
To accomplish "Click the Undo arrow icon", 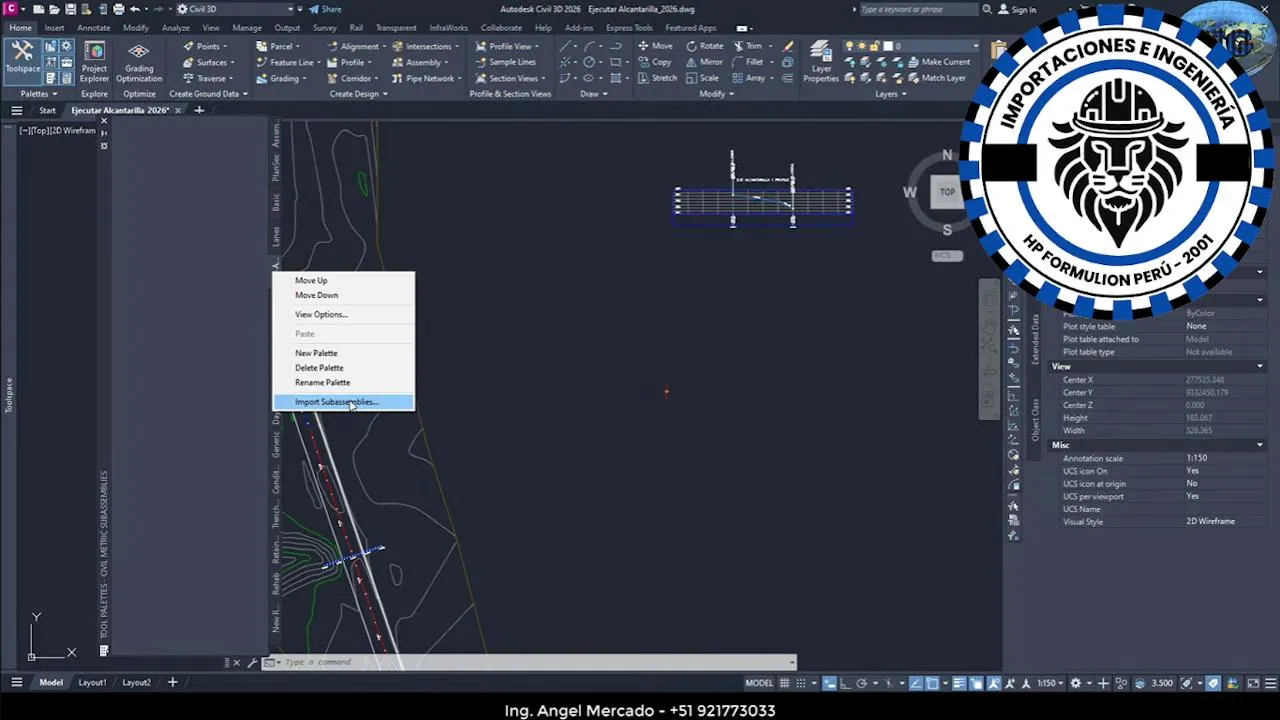I will pos(135,9).
